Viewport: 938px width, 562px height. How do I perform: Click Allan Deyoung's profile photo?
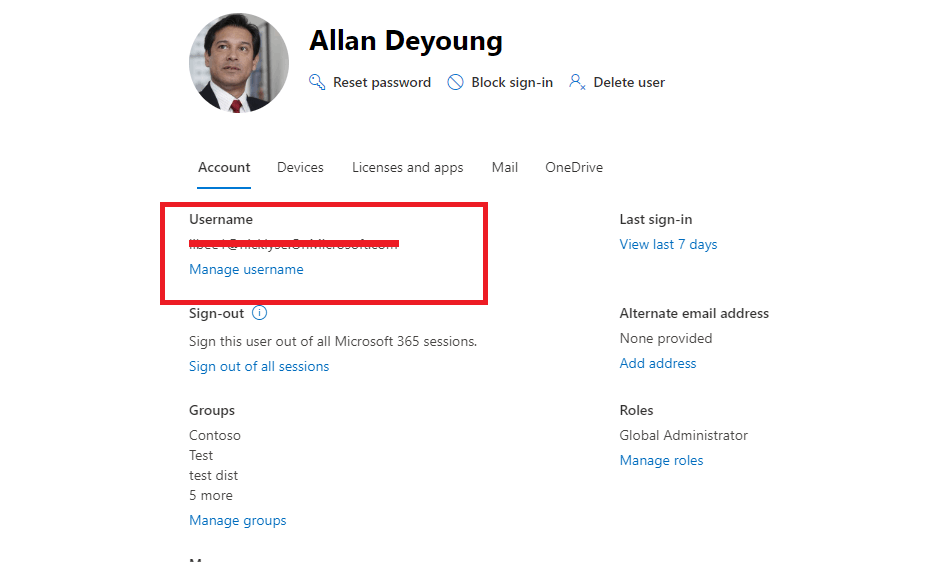tap(239, 63)
